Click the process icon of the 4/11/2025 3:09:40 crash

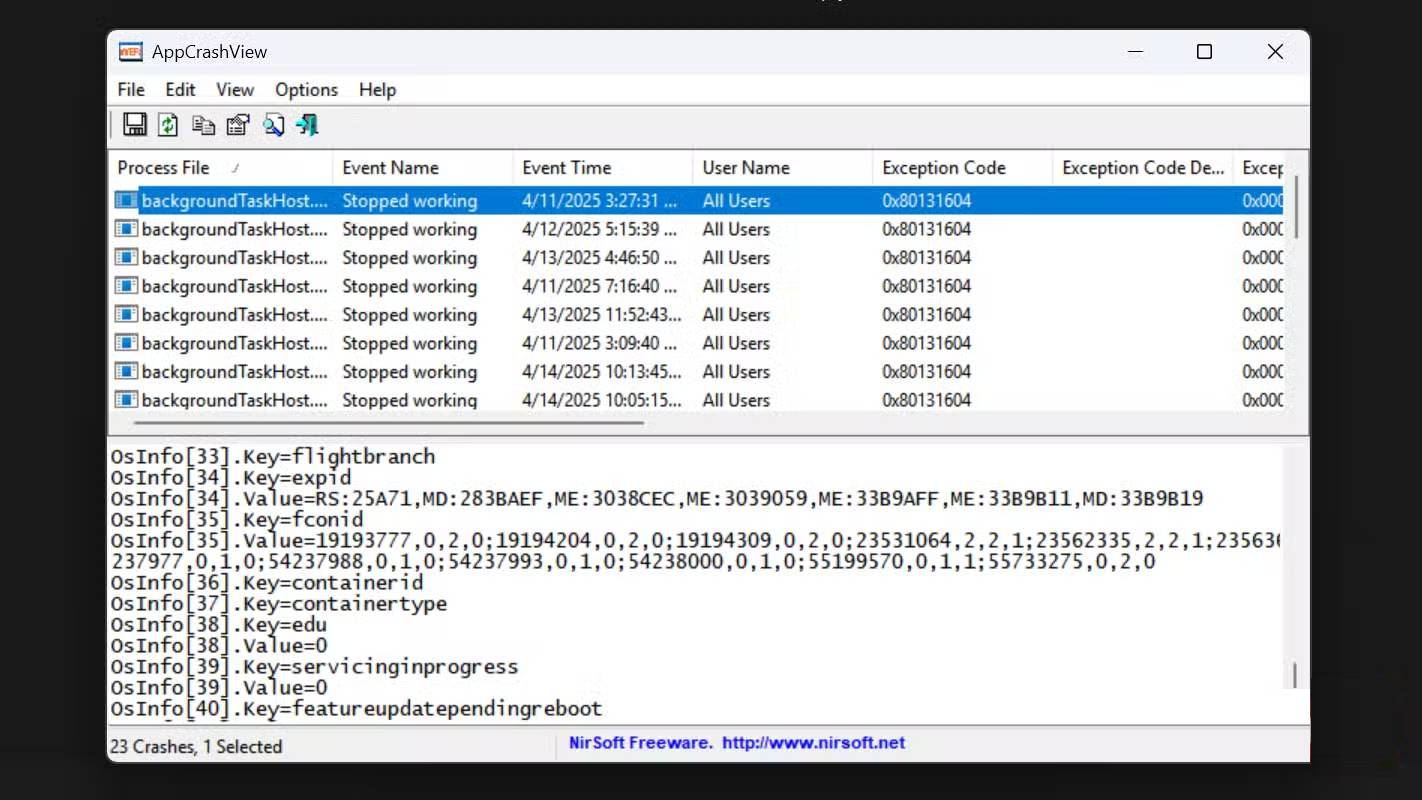point(126,343)
